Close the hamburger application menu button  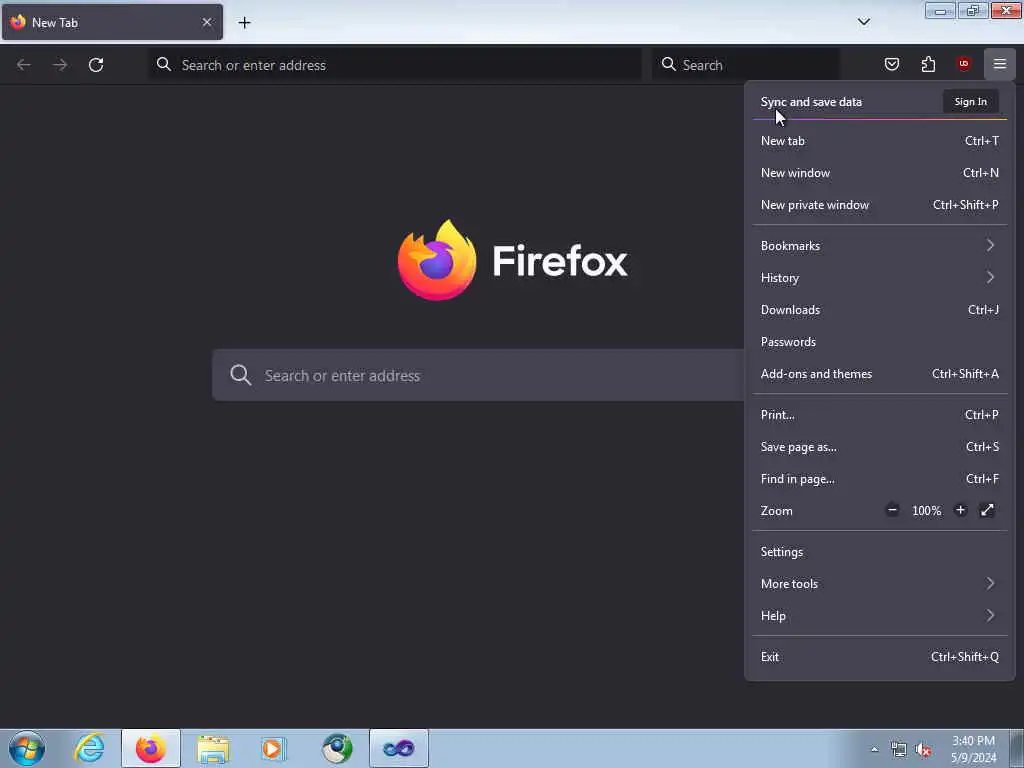click(999, 64)
